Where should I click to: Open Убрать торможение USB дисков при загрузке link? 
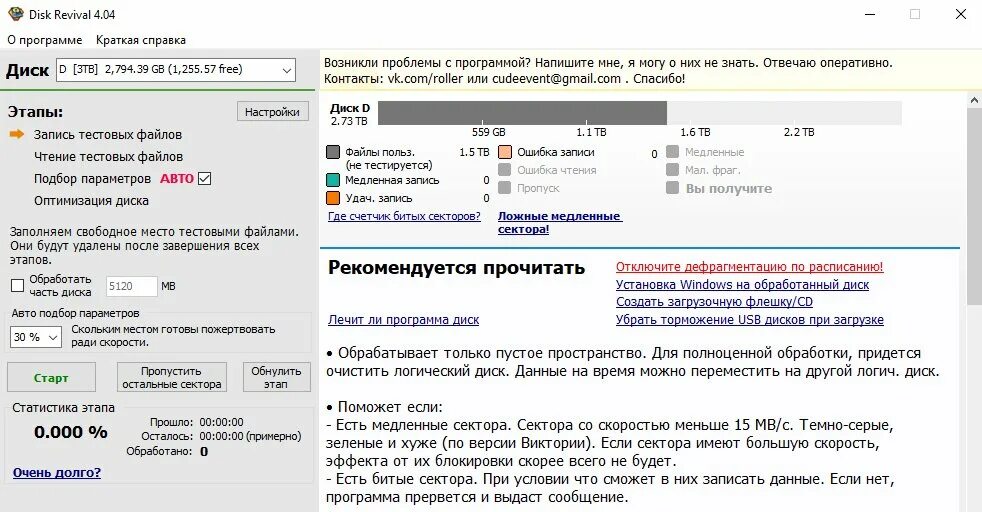coord(750,320)
